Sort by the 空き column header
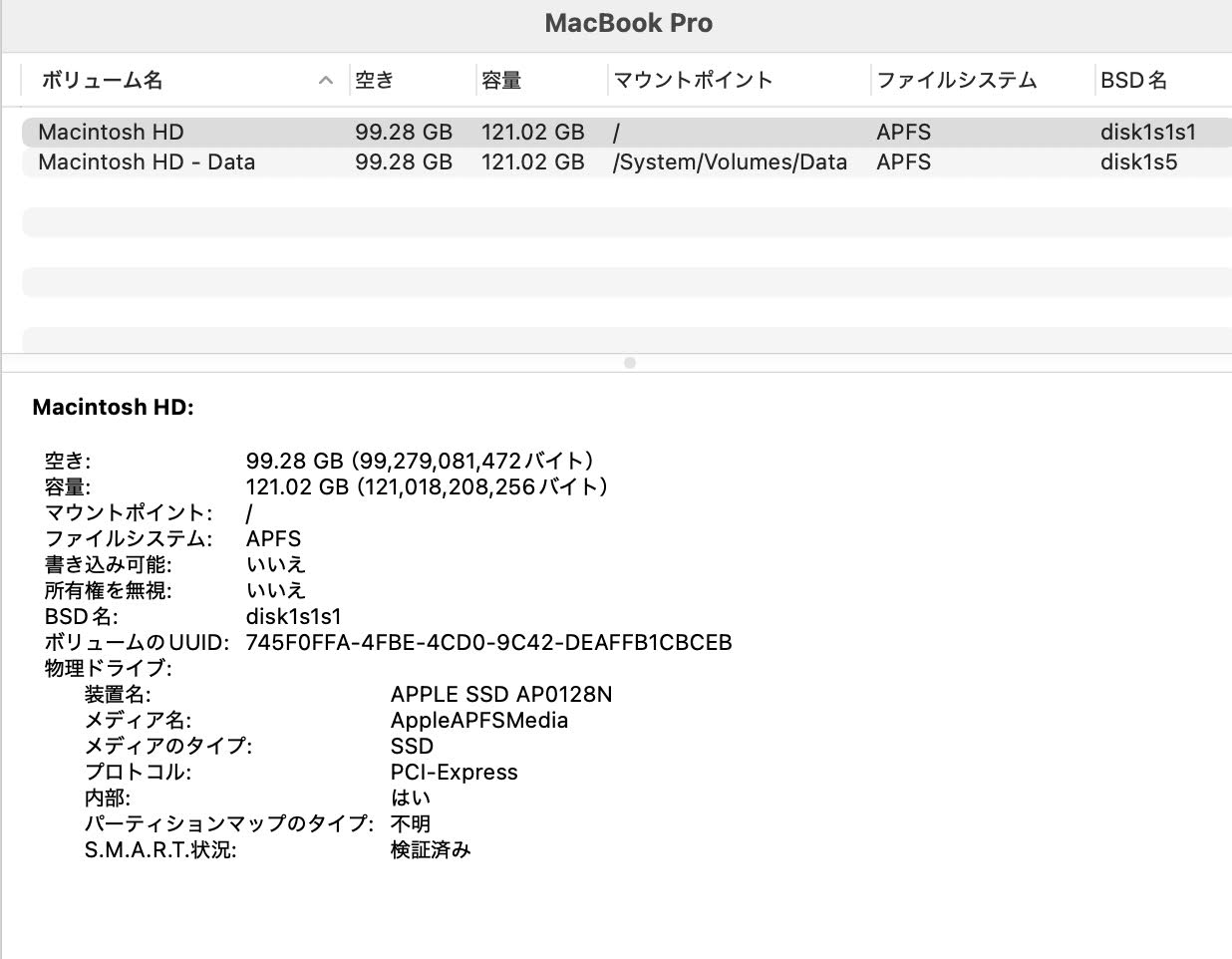Viewport: 1232px width, 959px height. (375, 80)
